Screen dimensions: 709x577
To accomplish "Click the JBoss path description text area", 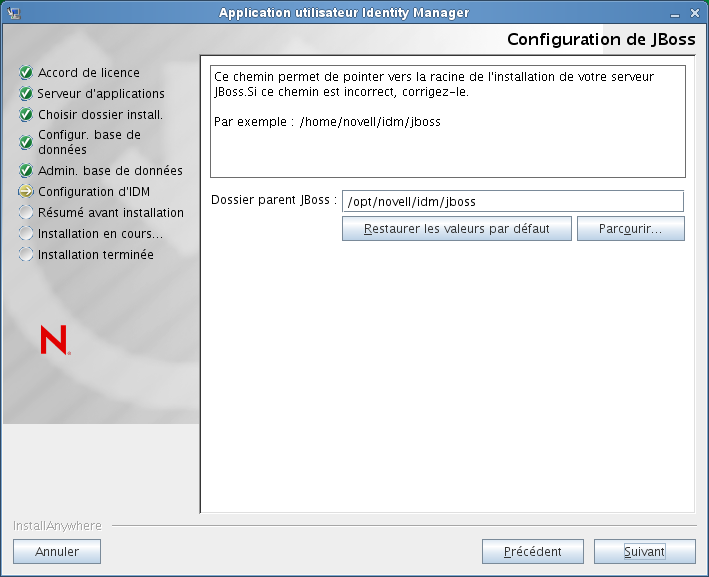I will click(x=448, y=121).
